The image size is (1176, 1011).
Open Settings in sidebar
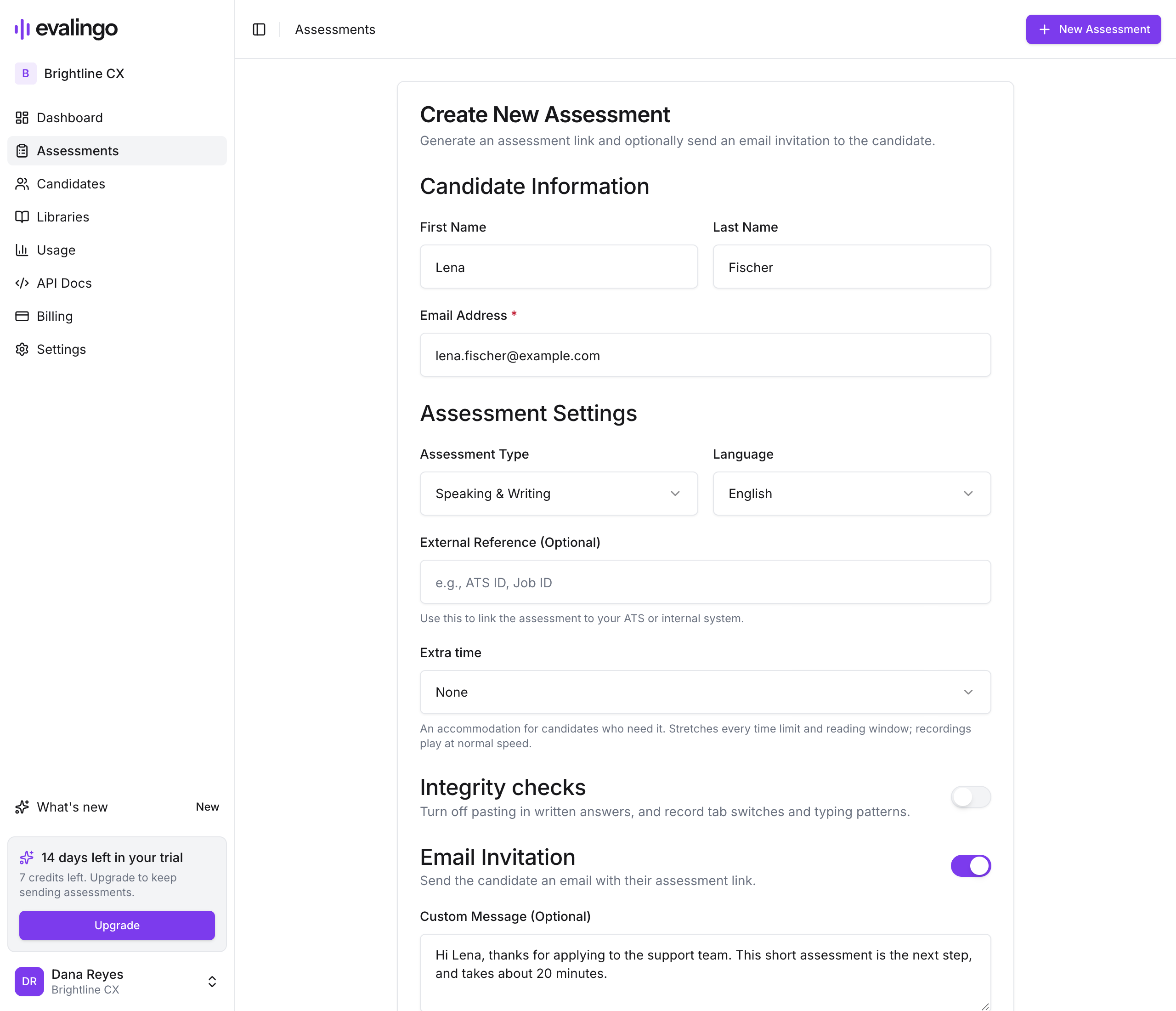tap(117, 349)
